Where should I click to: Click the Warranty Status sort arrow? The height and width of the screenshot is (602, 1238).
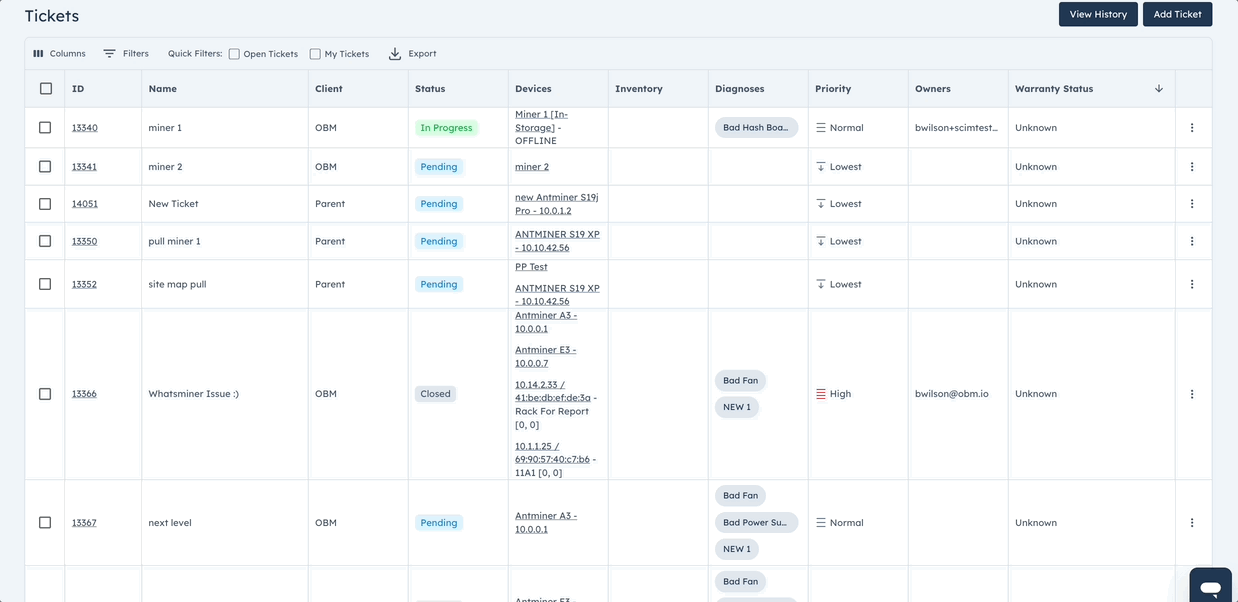(x=1159, y=89)
